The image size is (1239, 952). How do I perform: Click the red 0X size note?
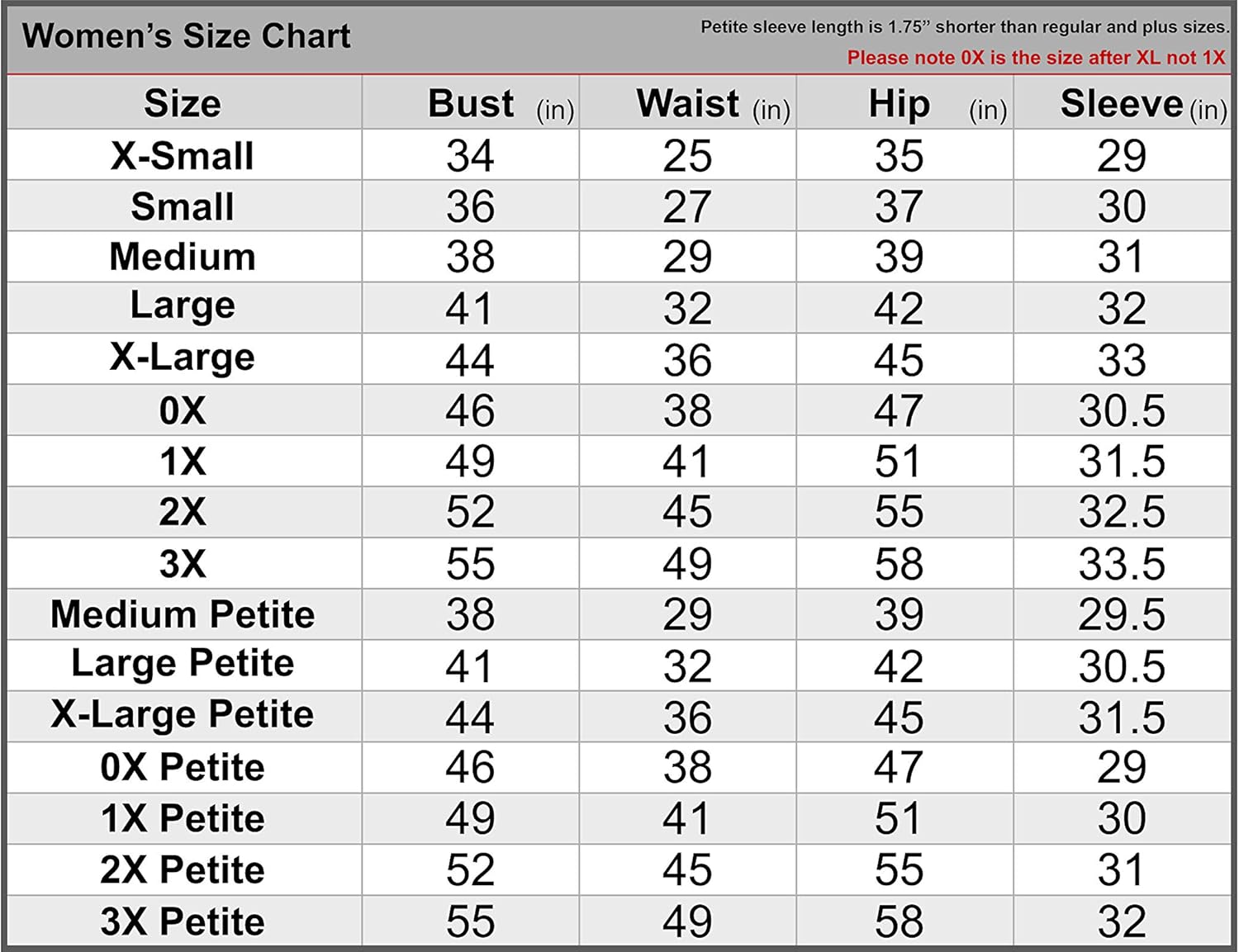pos(1036,58)
